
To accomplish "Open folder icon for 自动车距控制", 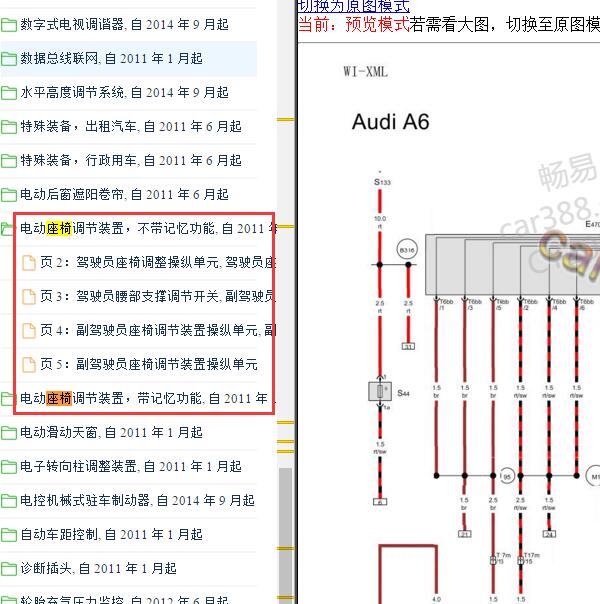I will (x=8, y=535).
